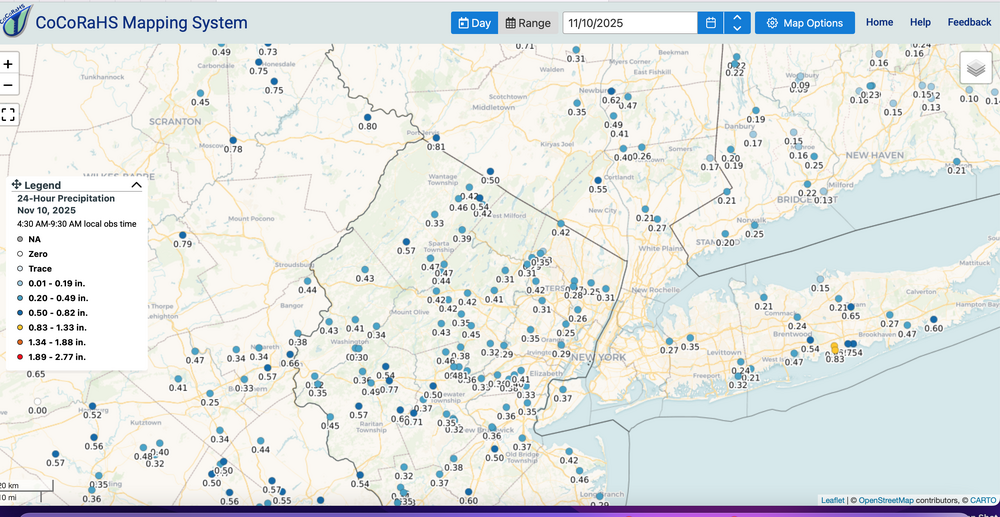Open the Leaflet attribution link
This screenshot has width=1000, height=517.
click(832, 499)
